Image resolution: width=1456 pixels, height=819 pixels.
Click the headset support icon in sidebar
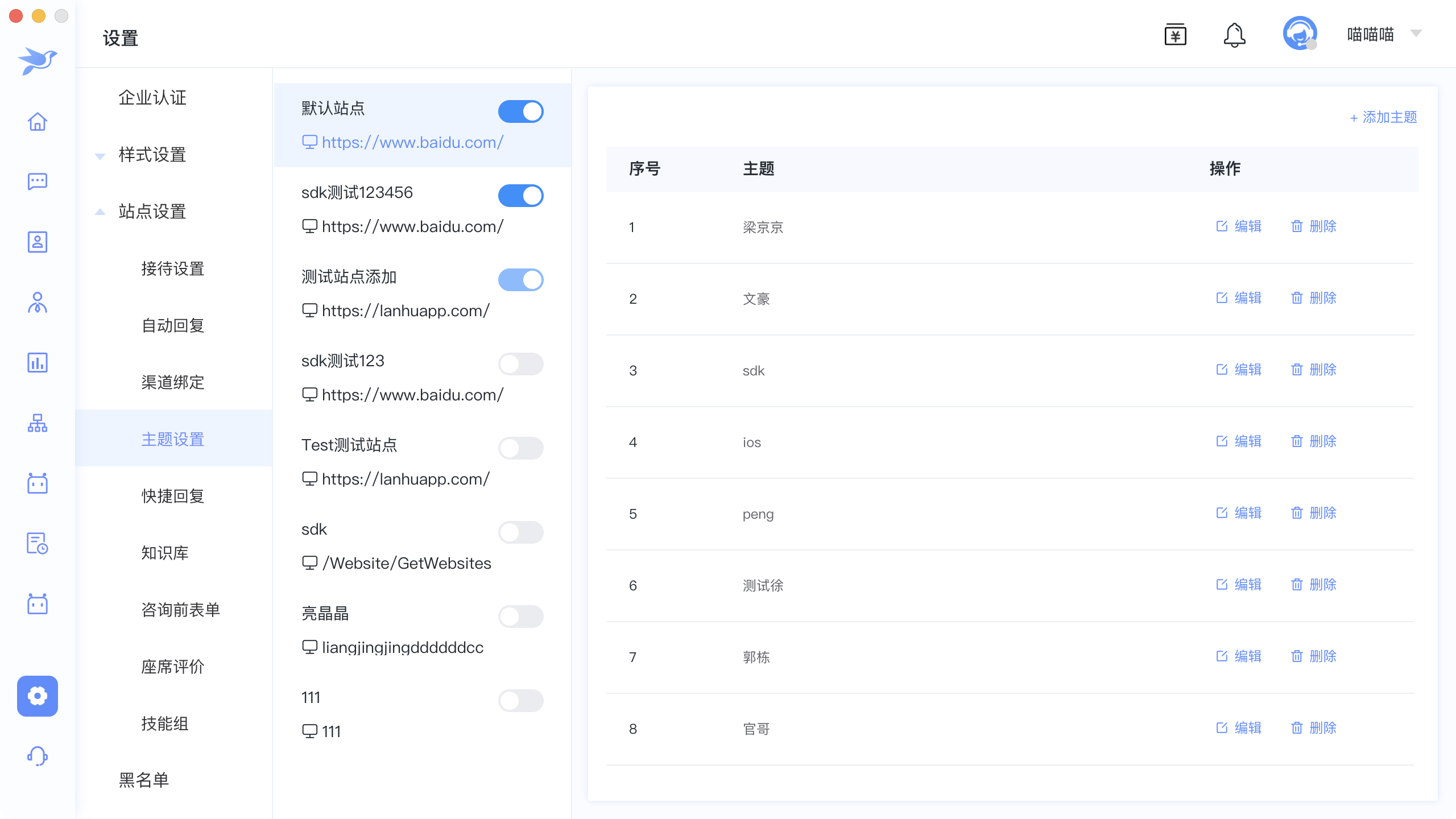click(38, 756)
